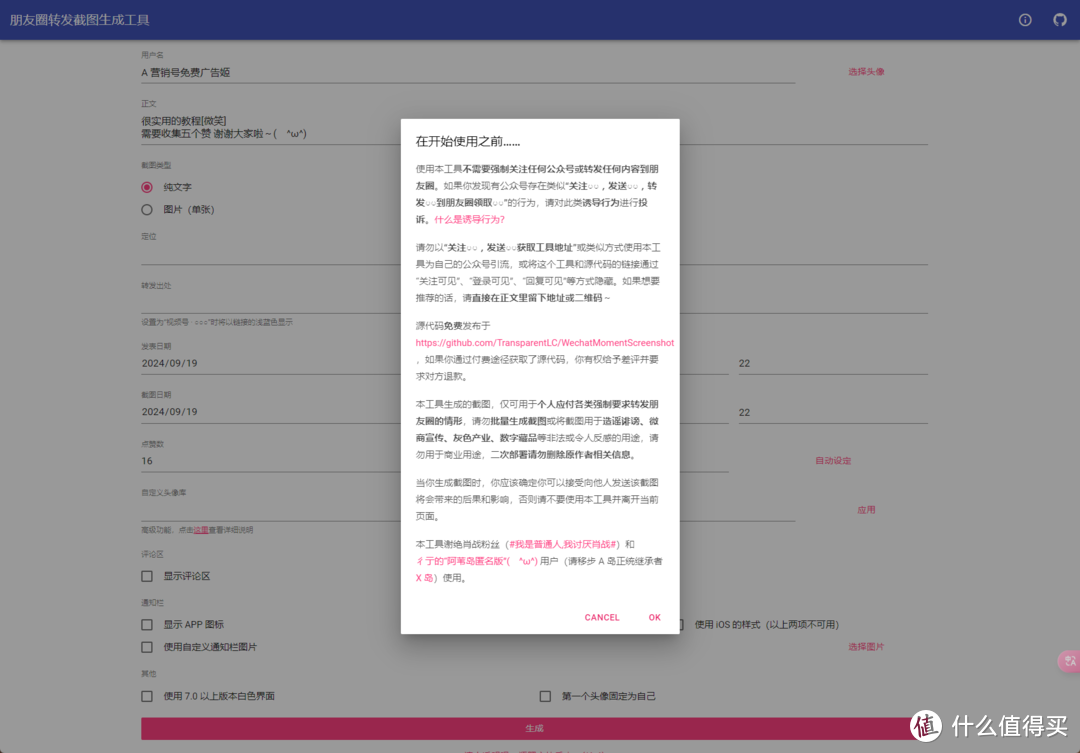Enable the 显示评论区 checkbox
This screenshot has height=753, width=1080.
pos(147,576)
